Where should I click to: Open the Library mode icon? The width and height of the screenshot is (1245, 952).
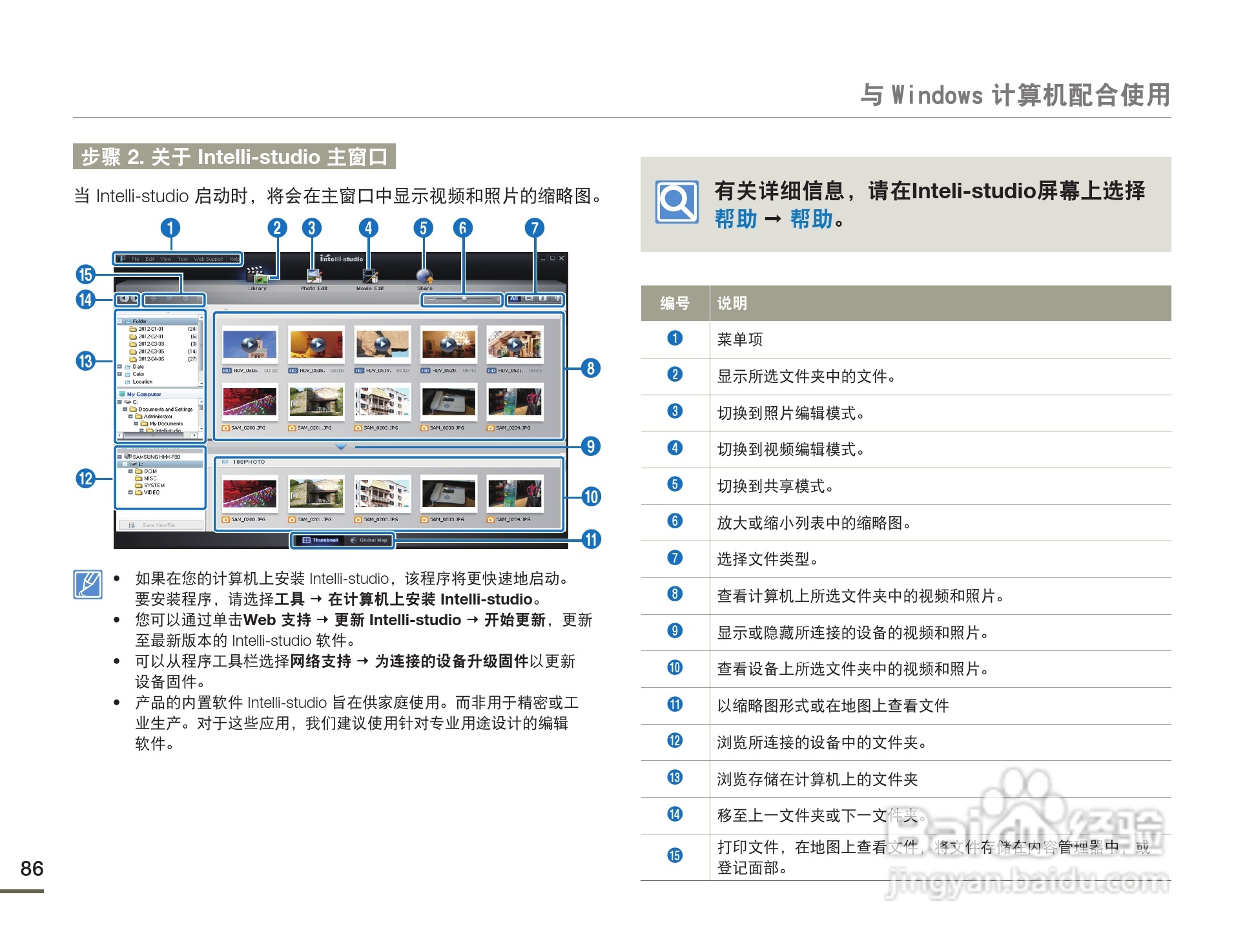[257, 276]
